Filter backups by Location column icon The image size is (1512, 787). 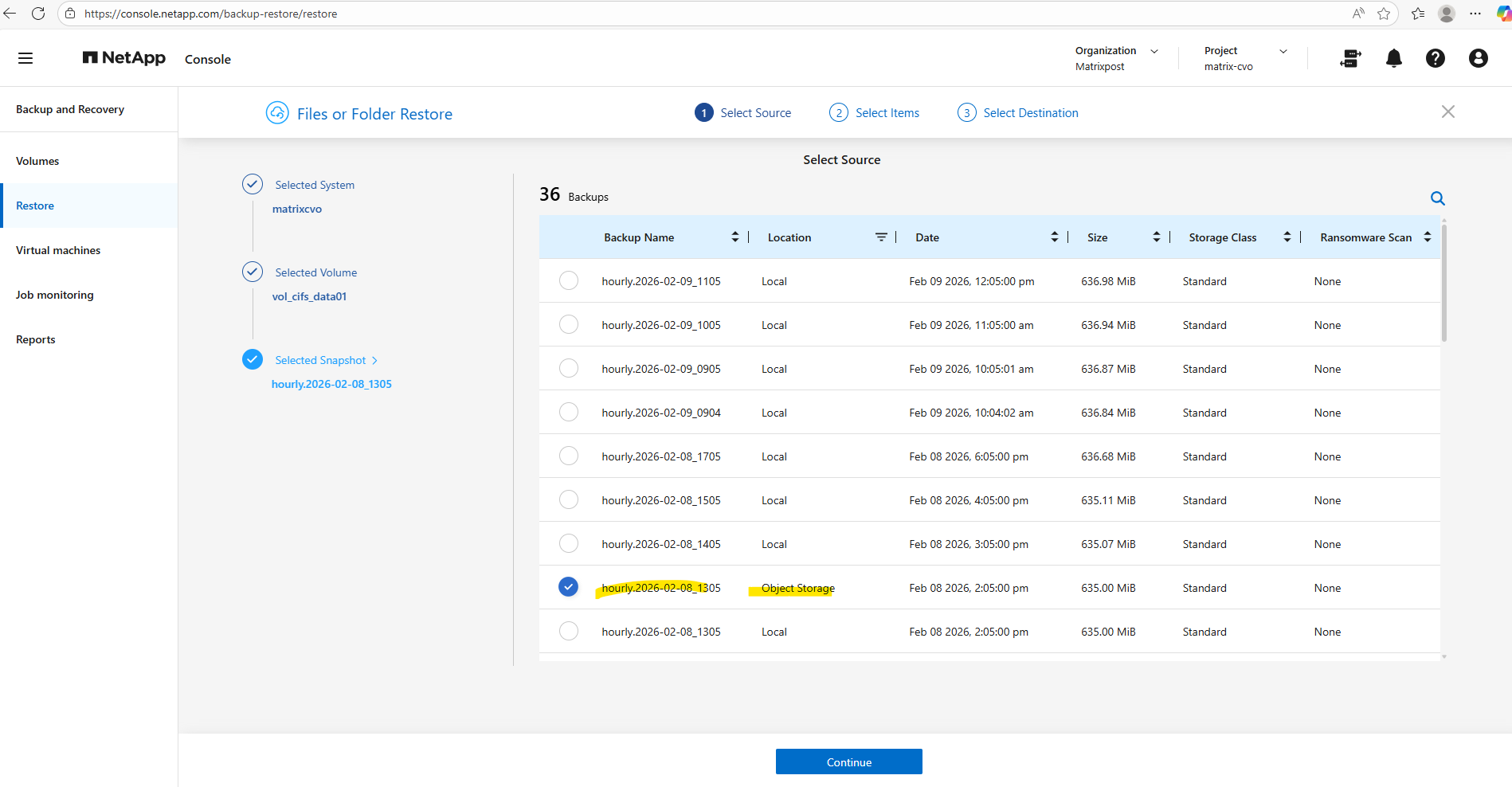click(881, 237)
